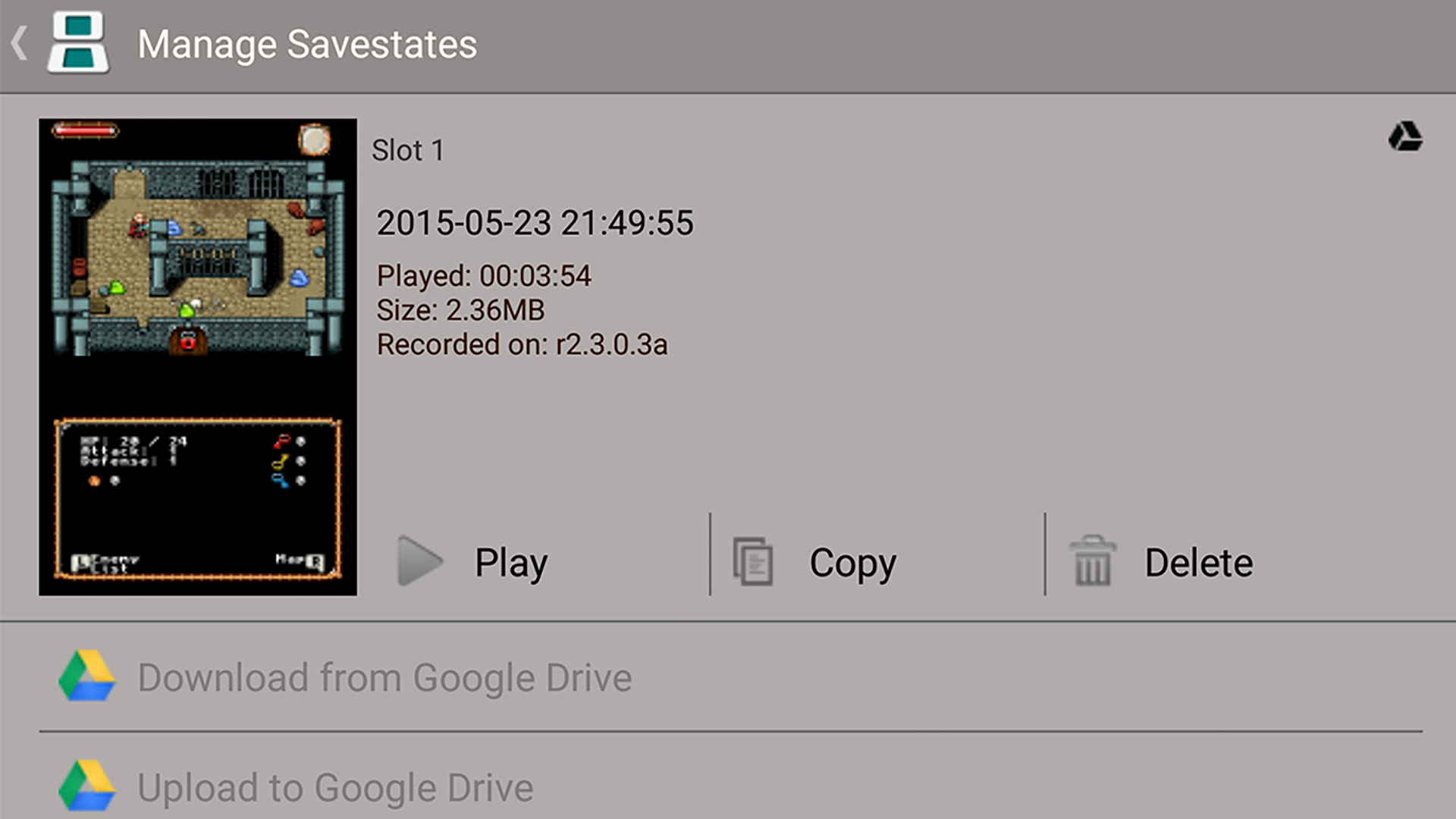Viewport: 1456px width, 819px height.
Task: Tap the red health bar in the preview
Action: coord(86,132)
